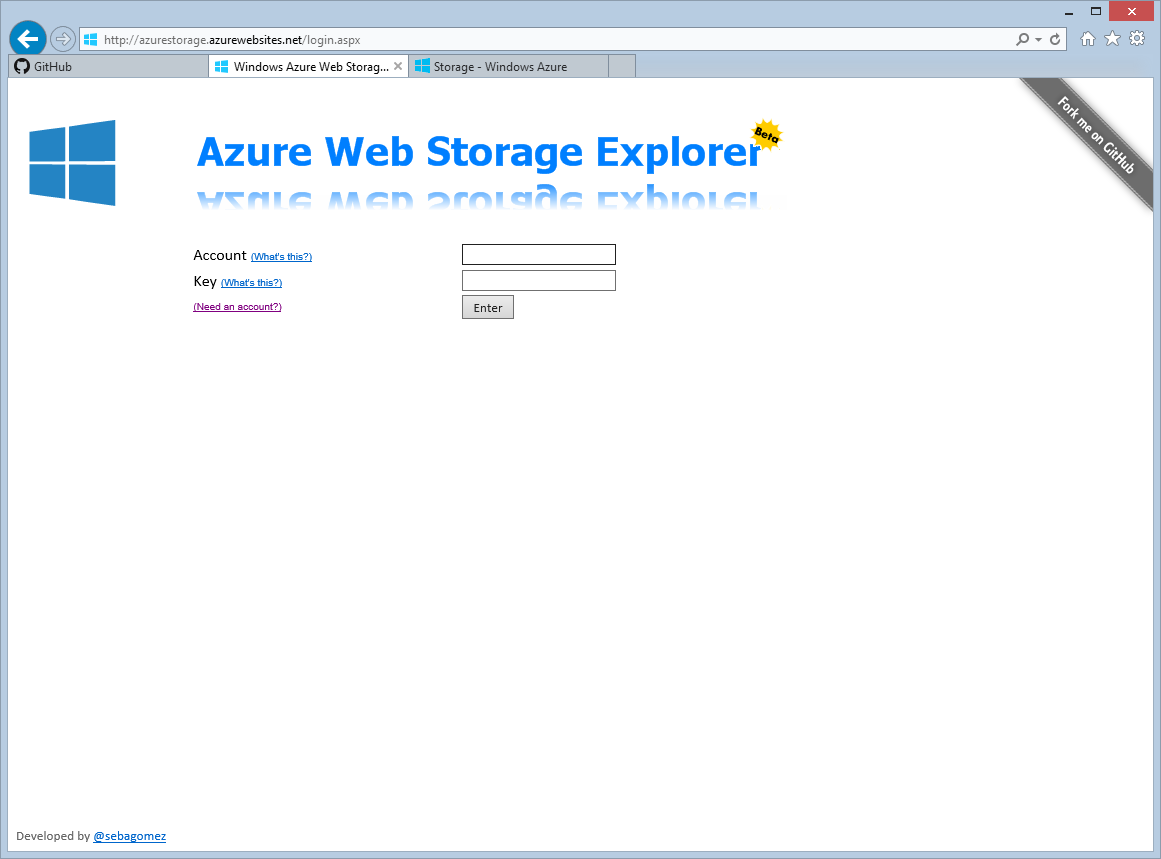Click the yellow Beta badge
This screenshot has width=1161, height=859.
point(766,135)
